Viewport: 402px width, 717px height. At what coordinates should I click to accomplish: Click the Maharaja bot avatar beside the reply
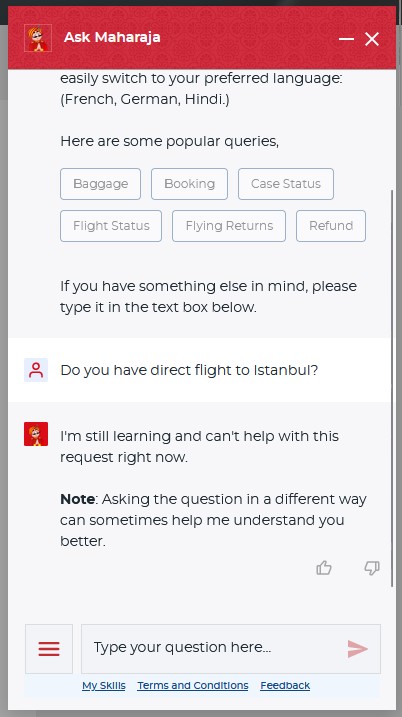pos(36,434)
